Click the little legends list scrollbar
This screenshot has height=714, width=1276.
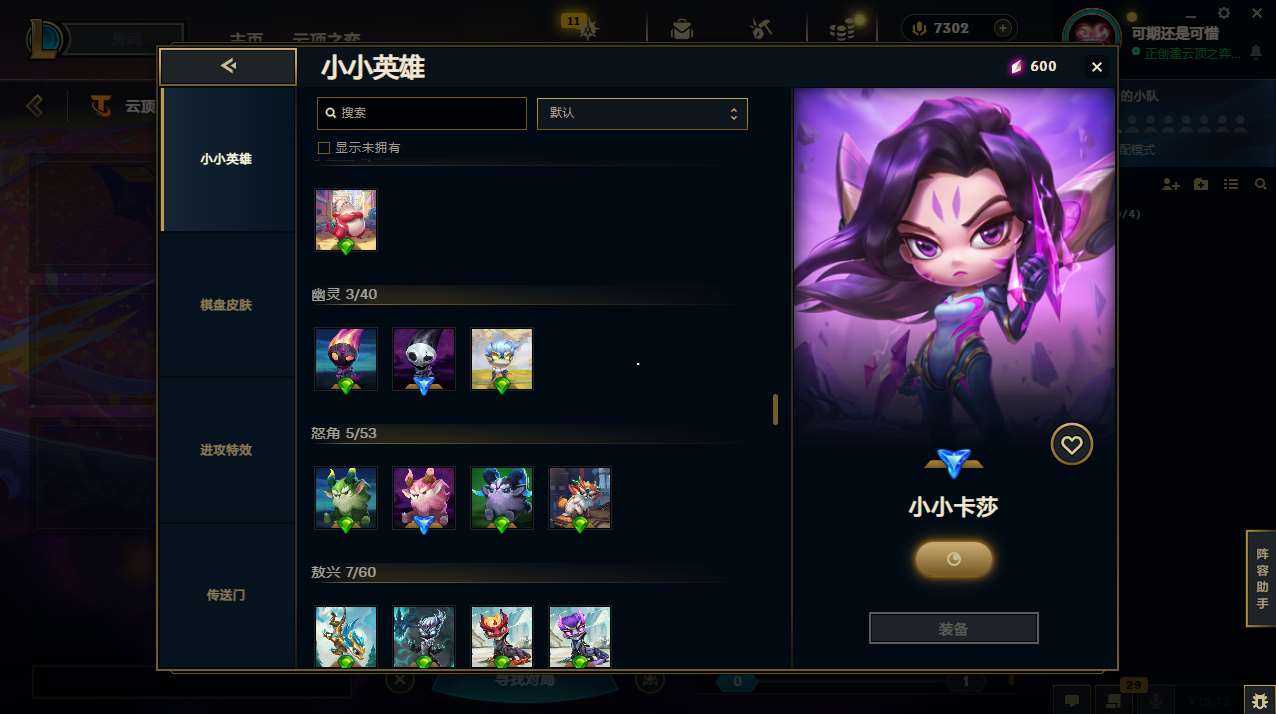pyautogui.click(x=775, y=410)
